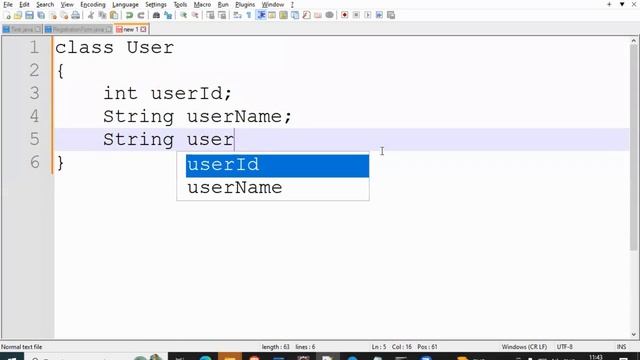Image resolution: width=640 pixels, height=360 pixels.
Task: Open Function List panel icon
Action: pos(306,16)
